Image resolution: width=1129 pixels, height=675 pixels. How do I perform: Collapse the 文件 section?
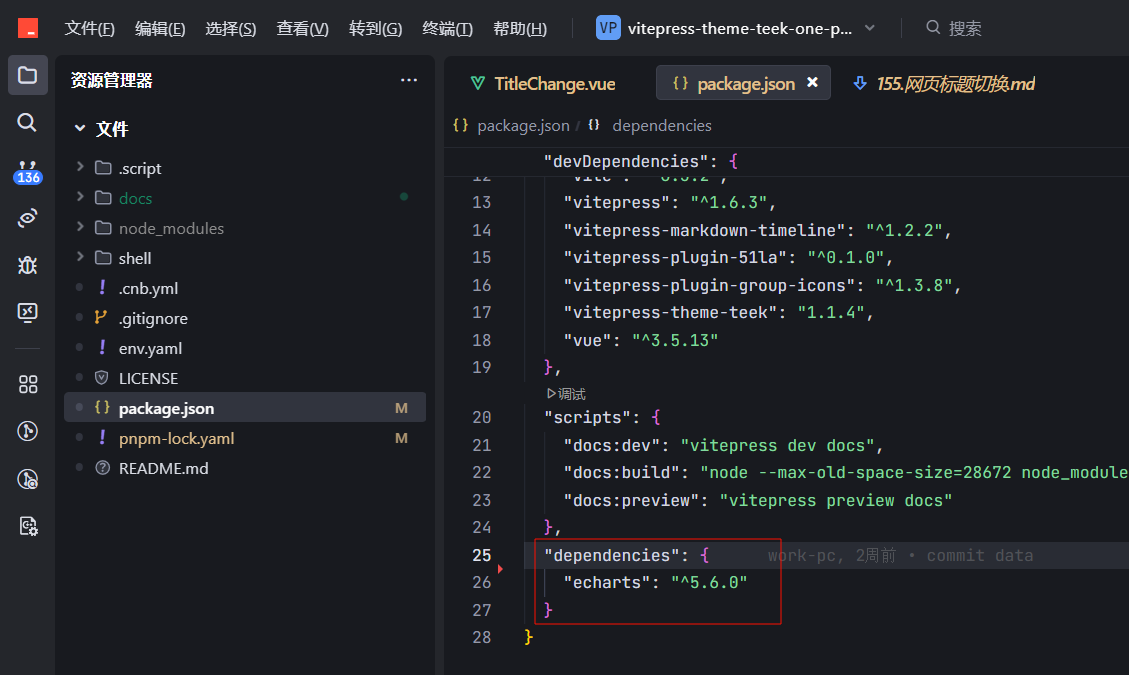point(80,128)
